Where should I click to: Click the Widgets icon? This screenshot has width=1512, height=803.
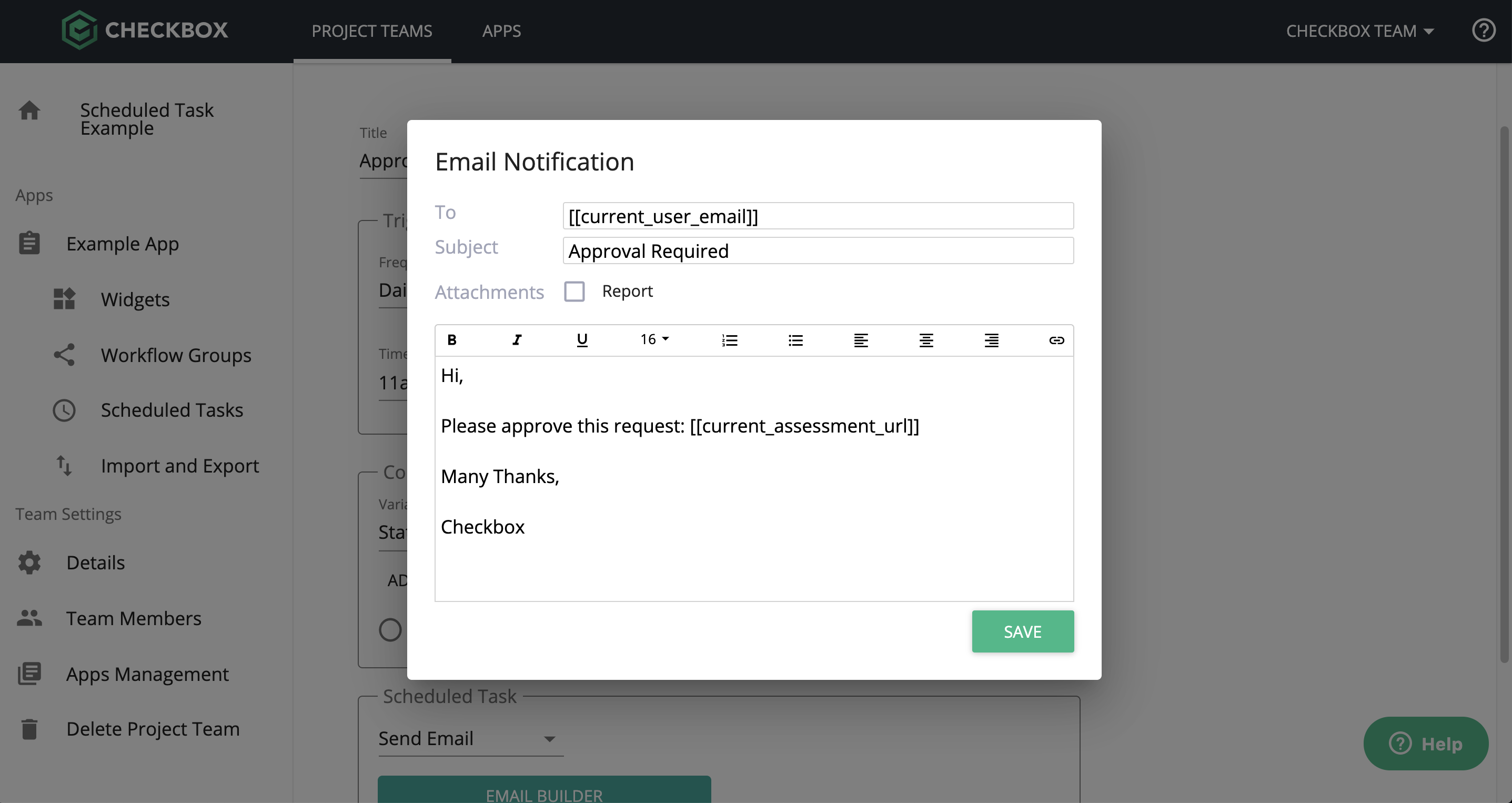pos(64,299)
